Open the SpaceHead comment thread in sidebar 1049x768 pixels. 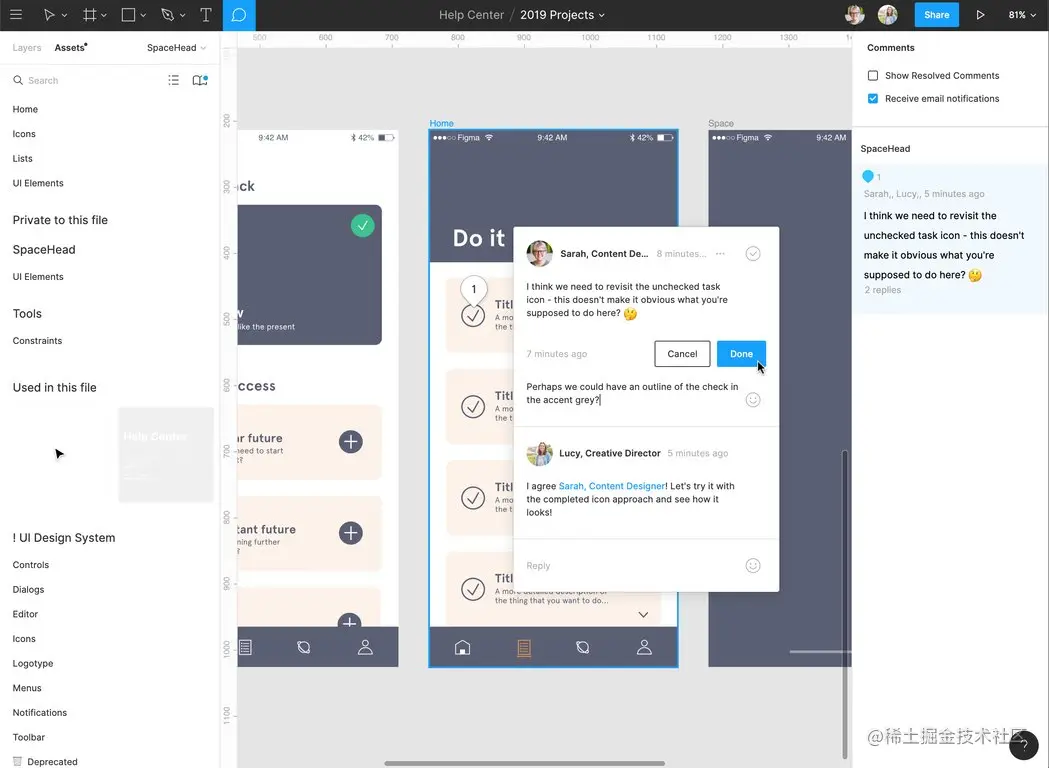950,239
